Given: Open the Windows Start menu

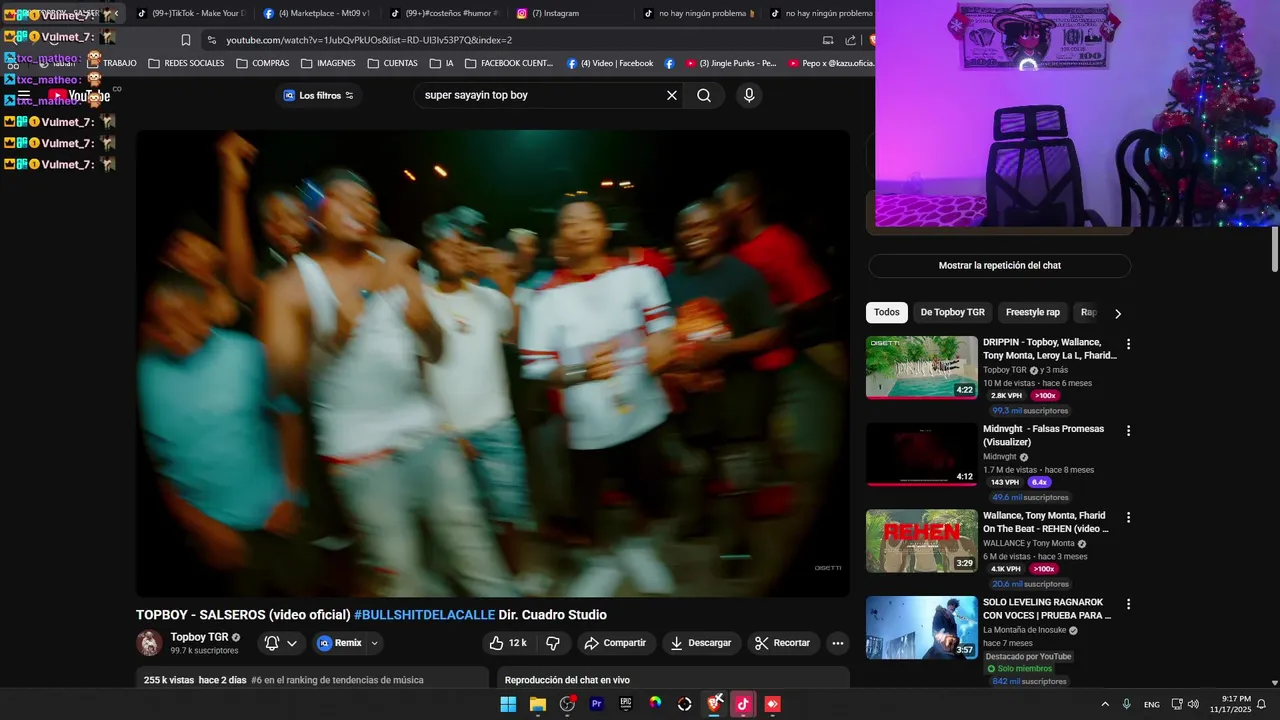Looking at the screenshot, I should click(508, 704).
